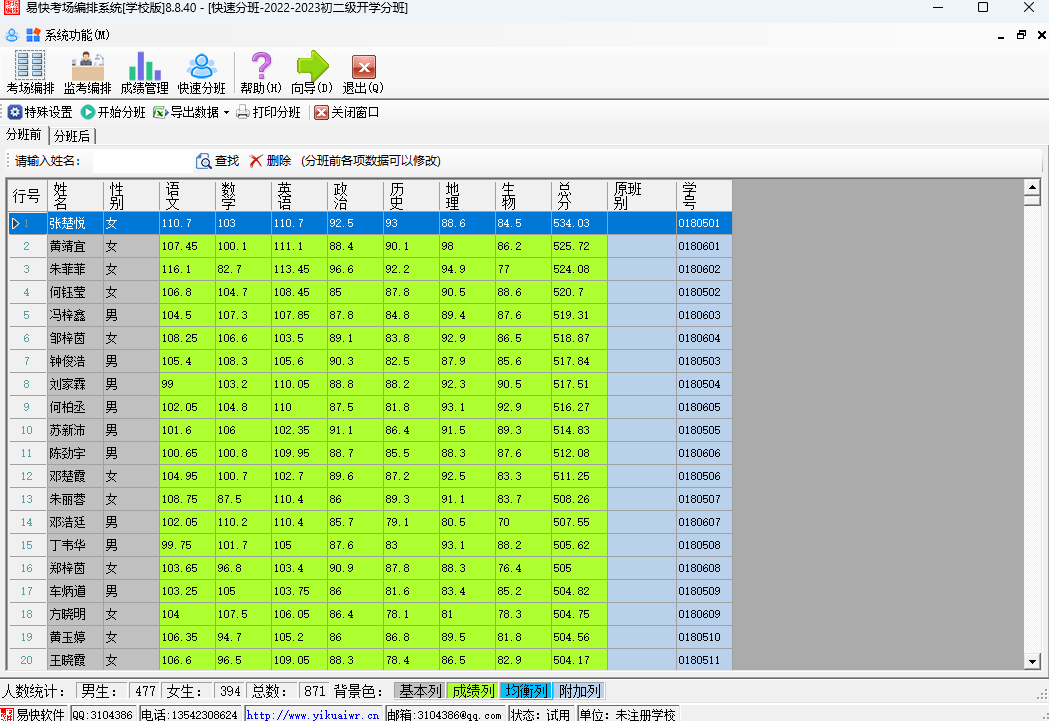Screen dimensions: 1049x721
Task: Click male count field 477
Action: tap(145, 691)
